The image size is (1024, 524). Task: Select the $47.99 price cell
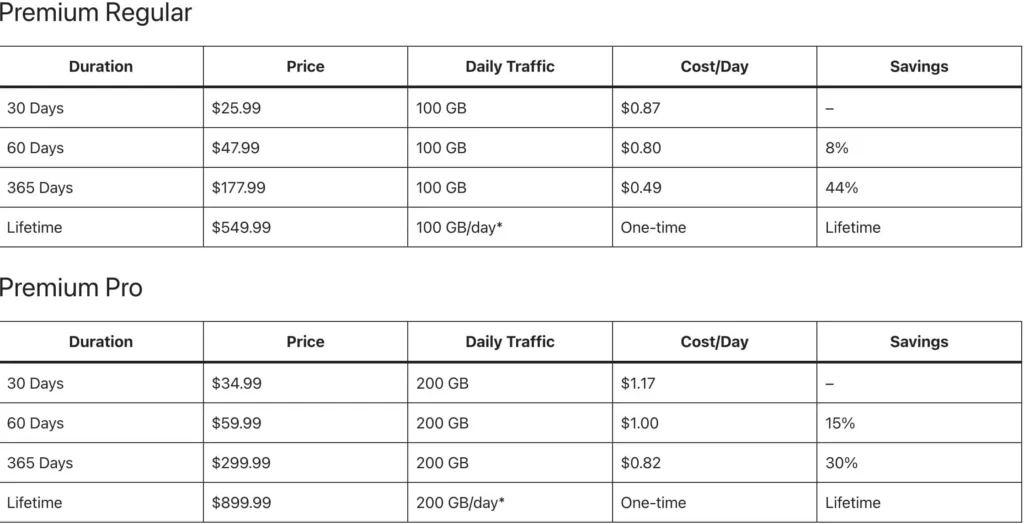coord(236,148)
